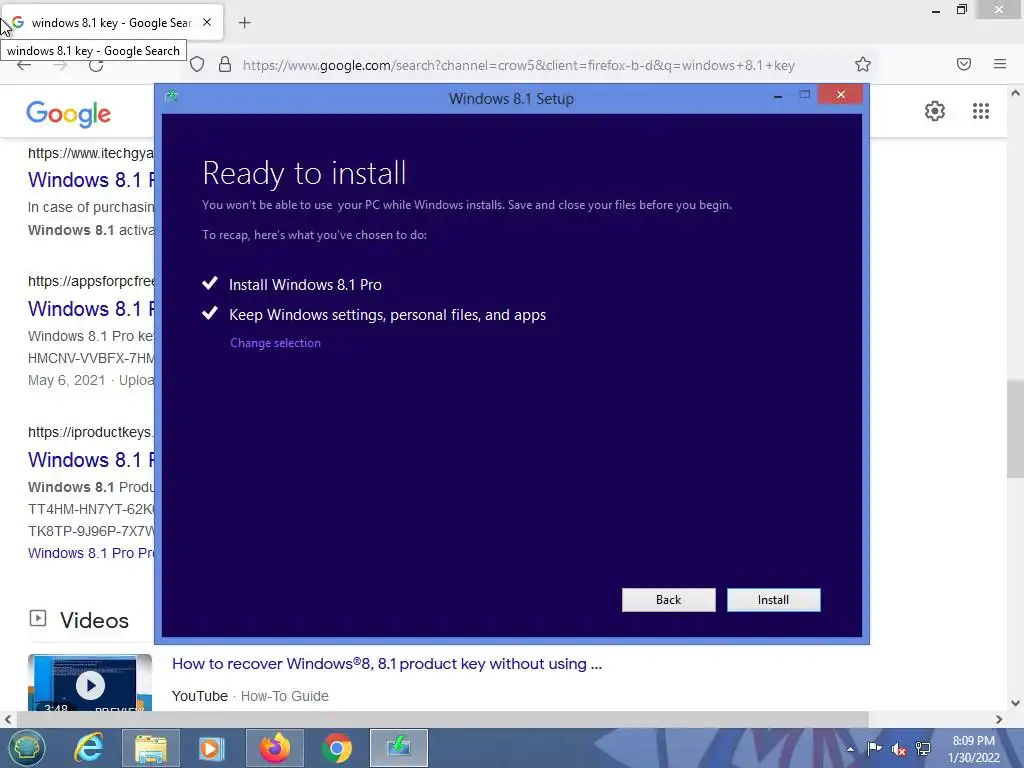The height and width of the screenshot is (768, 1024).
Task: Launch Internet Explorer from taskbar
Action: pyautogui.click(x=88, y=748)
